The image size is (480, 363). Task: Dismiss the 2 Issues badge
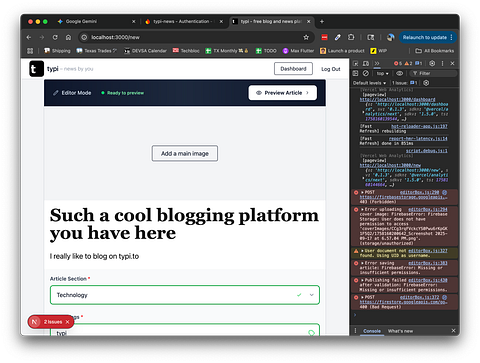tap(67, 322)
